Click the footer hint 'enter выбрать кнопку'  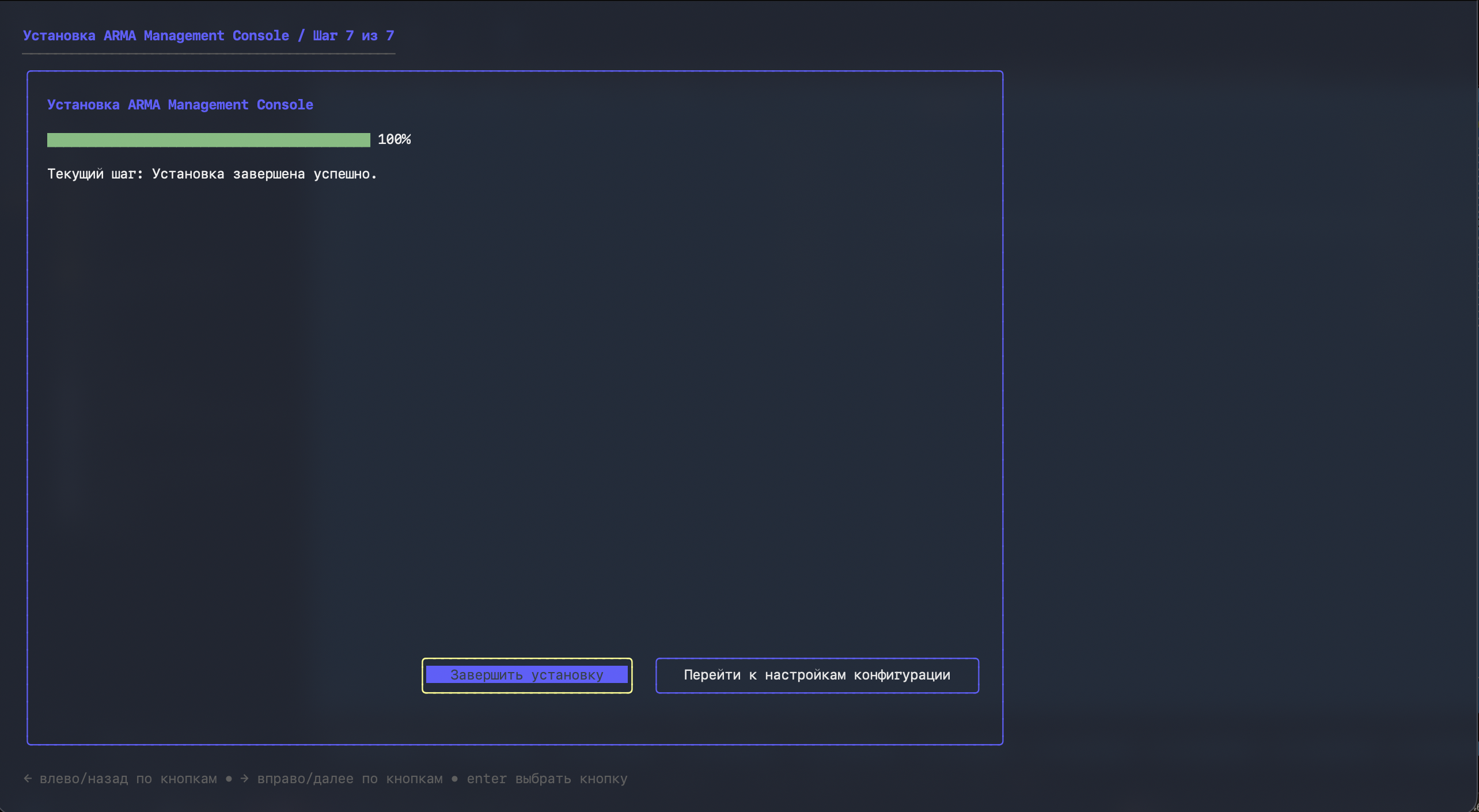547,779
